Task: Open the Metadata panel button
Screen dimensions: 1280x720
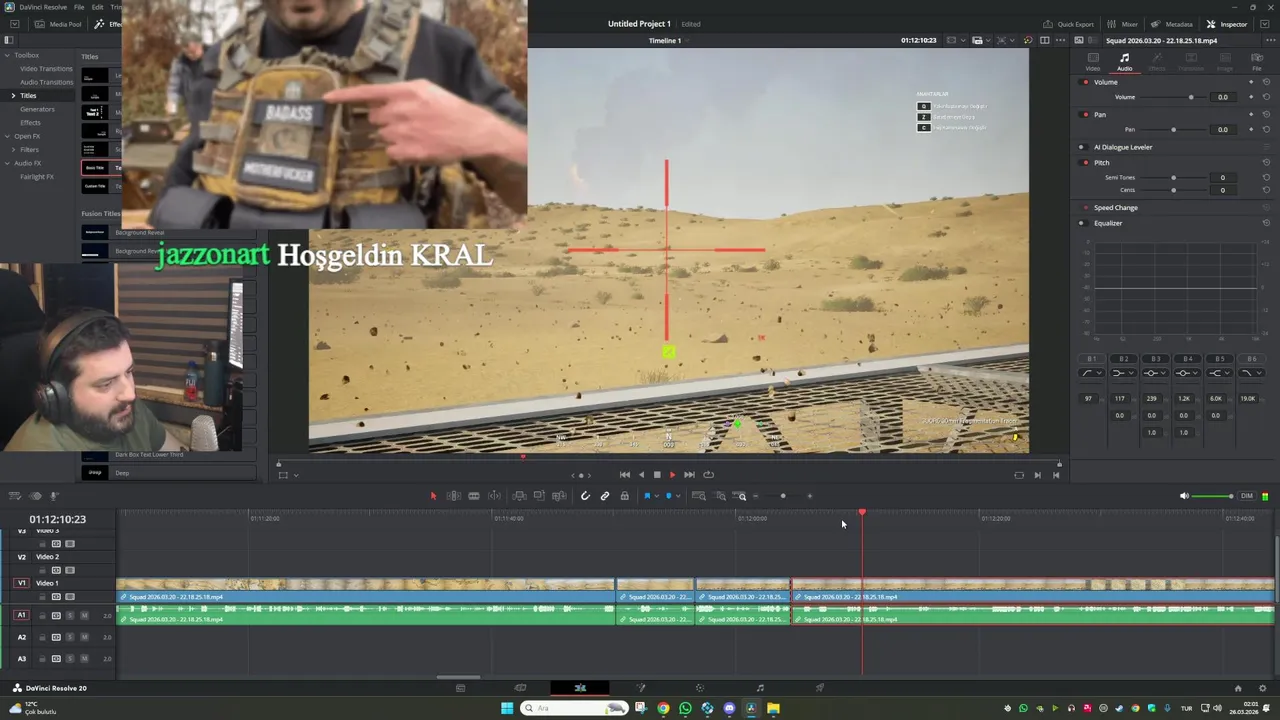Action: [x=1172, y=24]
